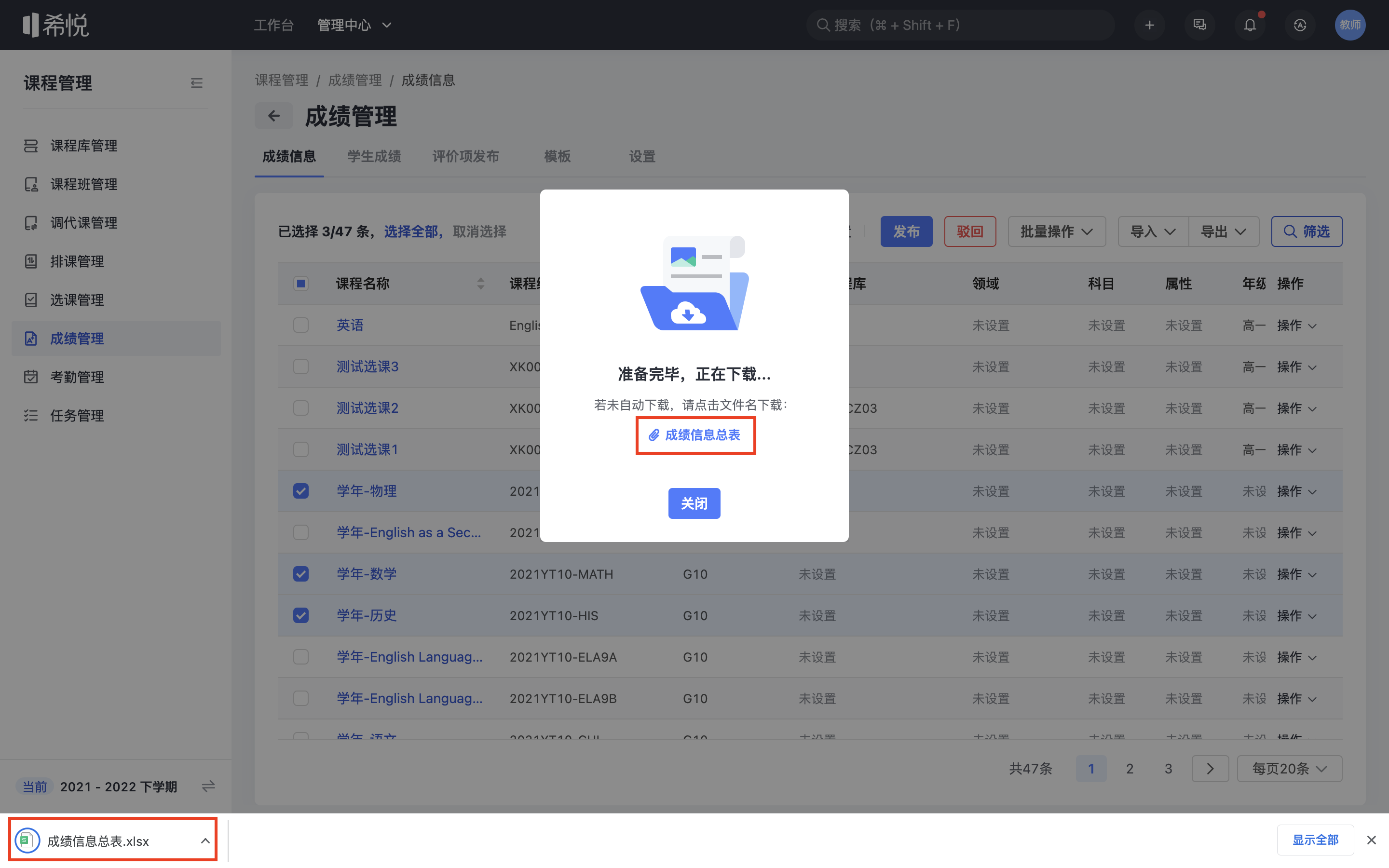Screen dimensions: 1389x868
Task: Check the 英语 row checkbox
Action: [x=301, y=325]
